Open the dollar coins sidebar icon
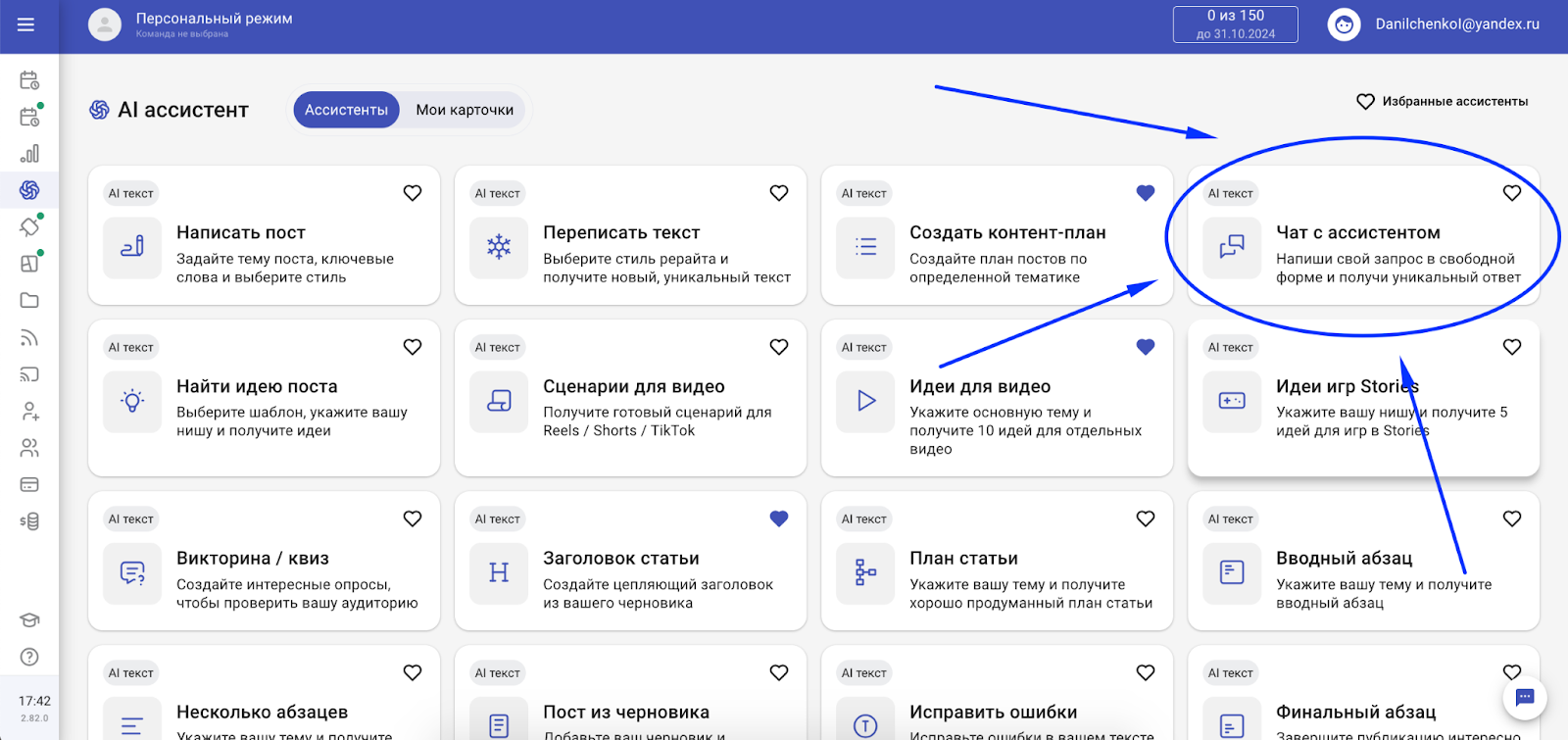1568x740 pixels. (x=29, y=521)
